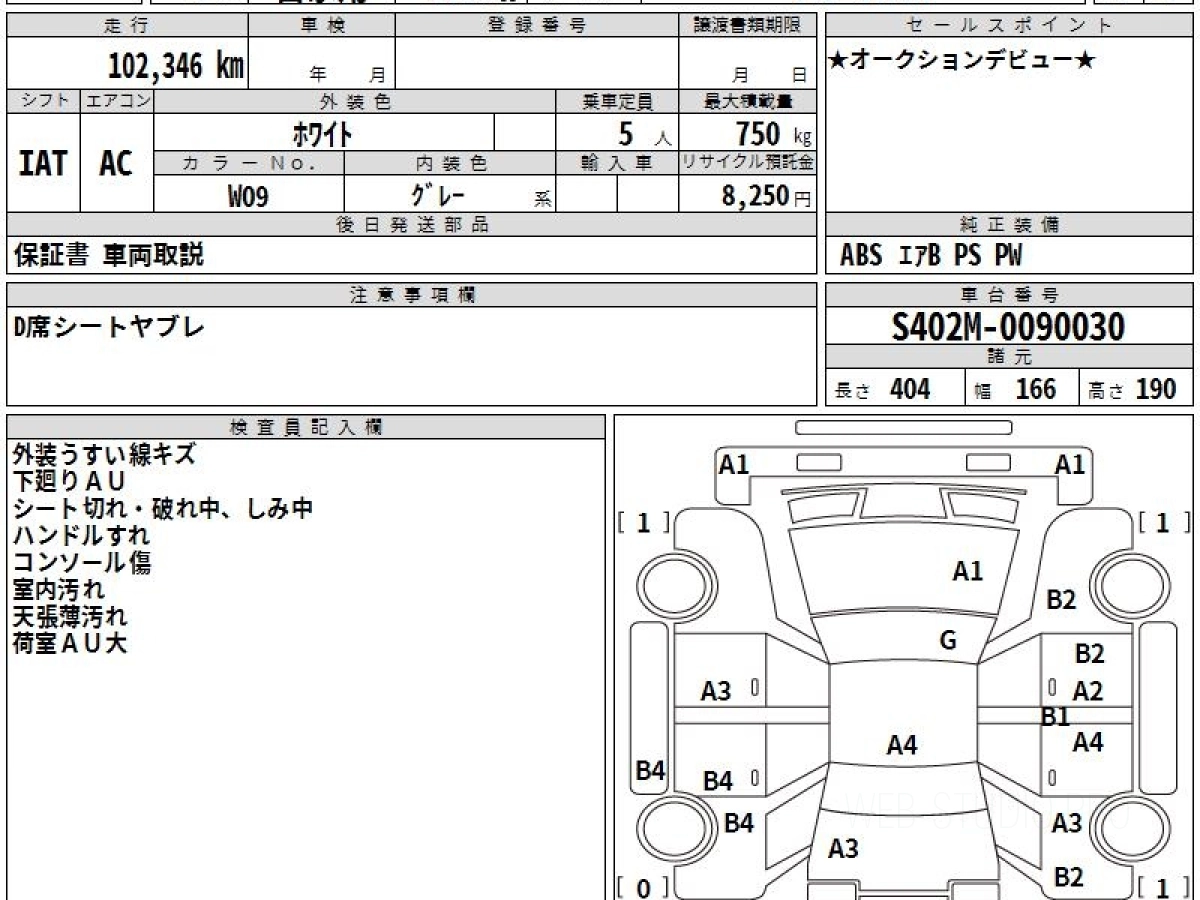Viewport: 1200px width, 900px height.
Task: Select the コンソール傷 note
Action: [x=82, y=563]
